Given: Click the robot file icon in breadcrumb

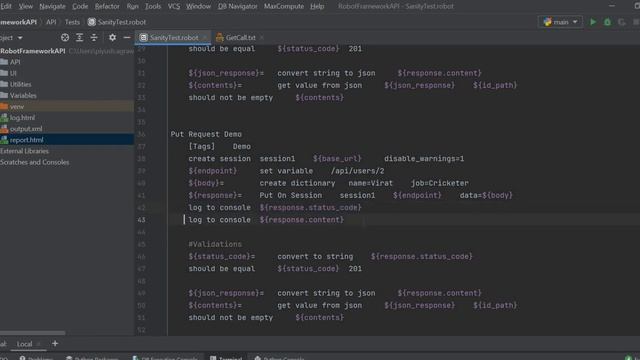Looking at the screenshot, I should pos(92,22).
